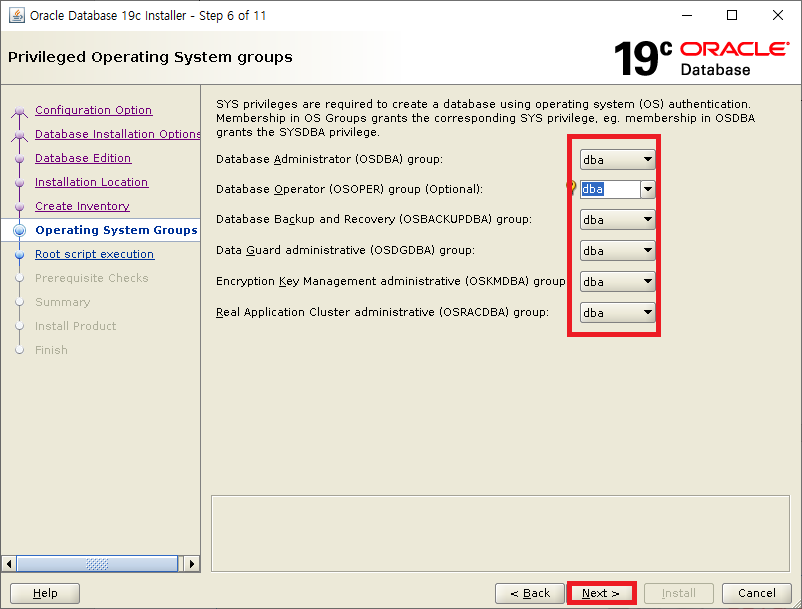Image resolution: width=802 pixels, height=609 pixels.
Task: Open the OSKMDBA group dropdown
Action: [617, 281]
